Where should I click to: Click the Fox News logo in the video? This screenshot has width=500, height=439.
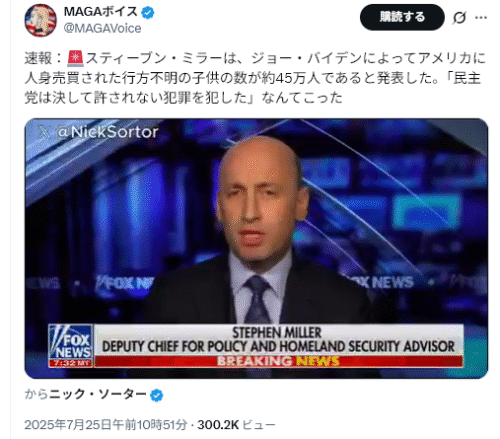71,342
